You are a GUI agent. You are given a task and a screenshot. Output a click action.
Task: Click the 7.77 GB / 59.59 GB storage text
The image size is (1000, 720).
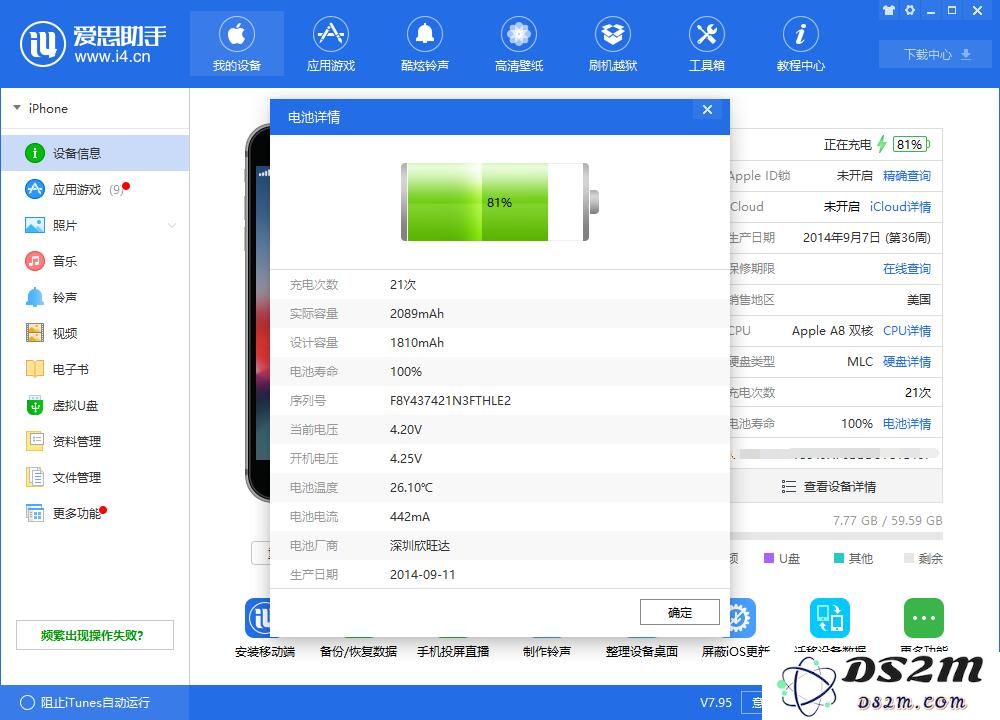coord(887,520)
